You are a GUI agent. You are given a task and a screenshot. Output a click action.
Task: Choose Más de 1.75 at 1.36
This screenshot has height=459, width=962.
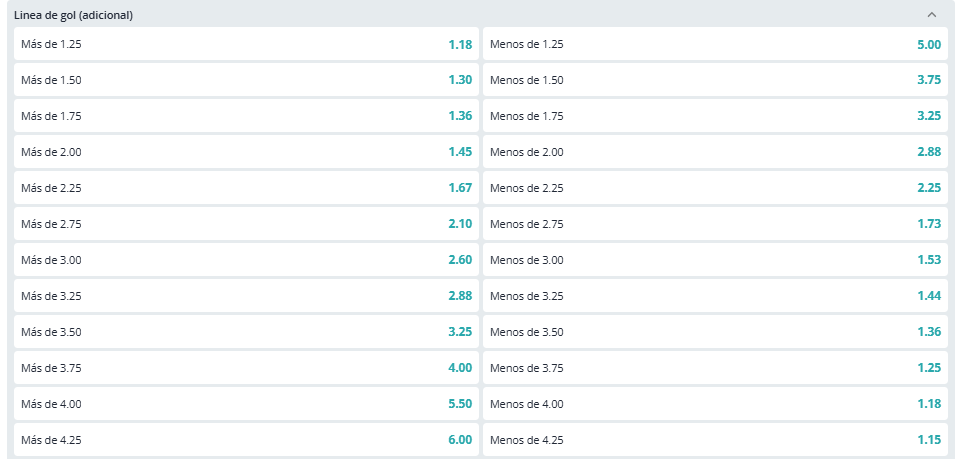(246, 115)
